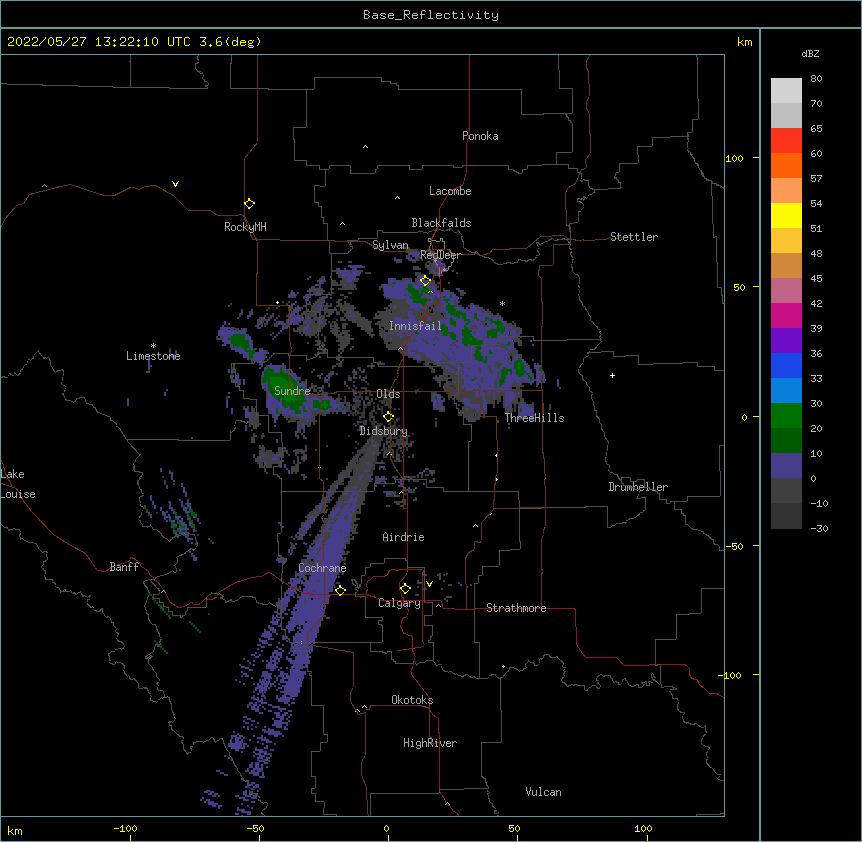Screen dimensions: 862x842
Task: Click the Ponoka city label
Action: click(480, 136)
